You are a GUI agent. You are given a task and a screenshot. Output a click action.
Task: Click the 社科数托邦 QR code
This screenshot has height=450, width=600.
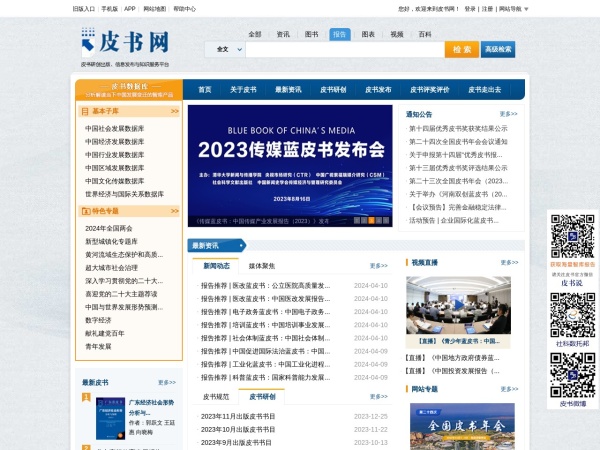pos(572,315)
